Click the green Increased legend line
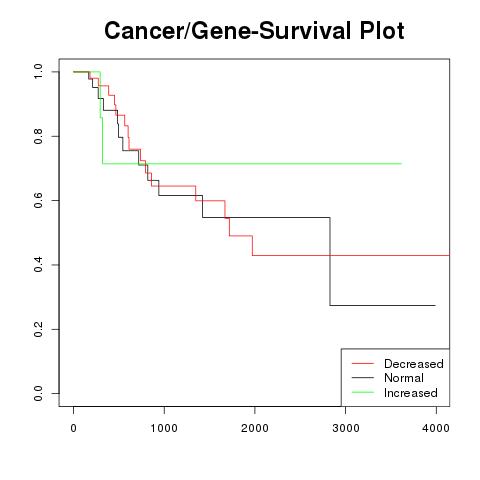 tap(363, 392)
